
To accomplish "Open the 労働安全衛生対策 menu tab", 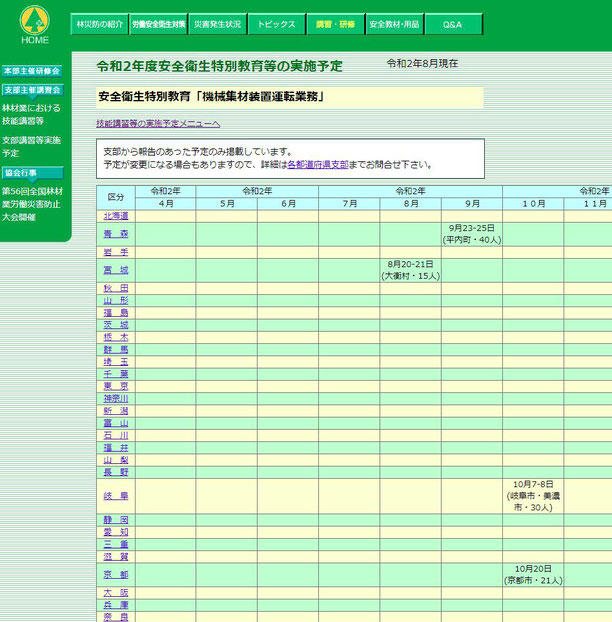I will tap(159, 24).
